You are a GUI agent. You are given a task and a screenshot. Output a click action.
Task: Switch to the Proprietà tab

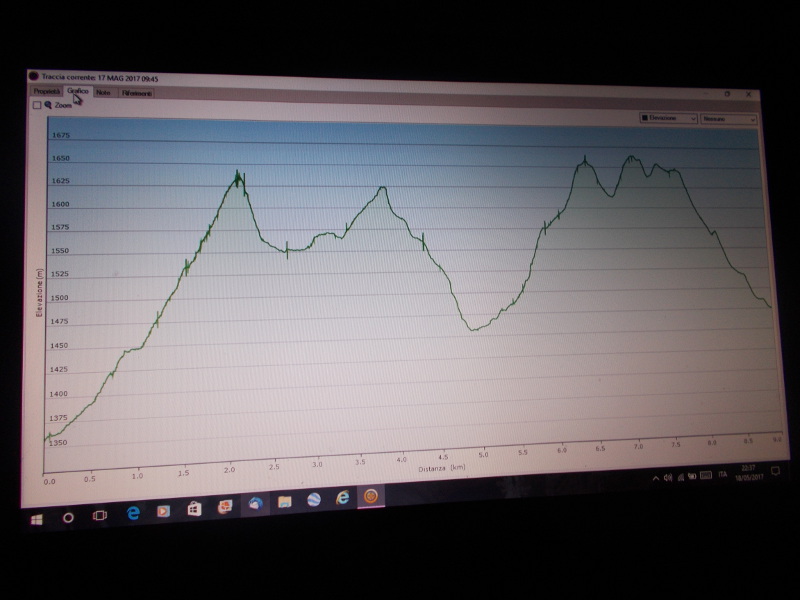47,91
